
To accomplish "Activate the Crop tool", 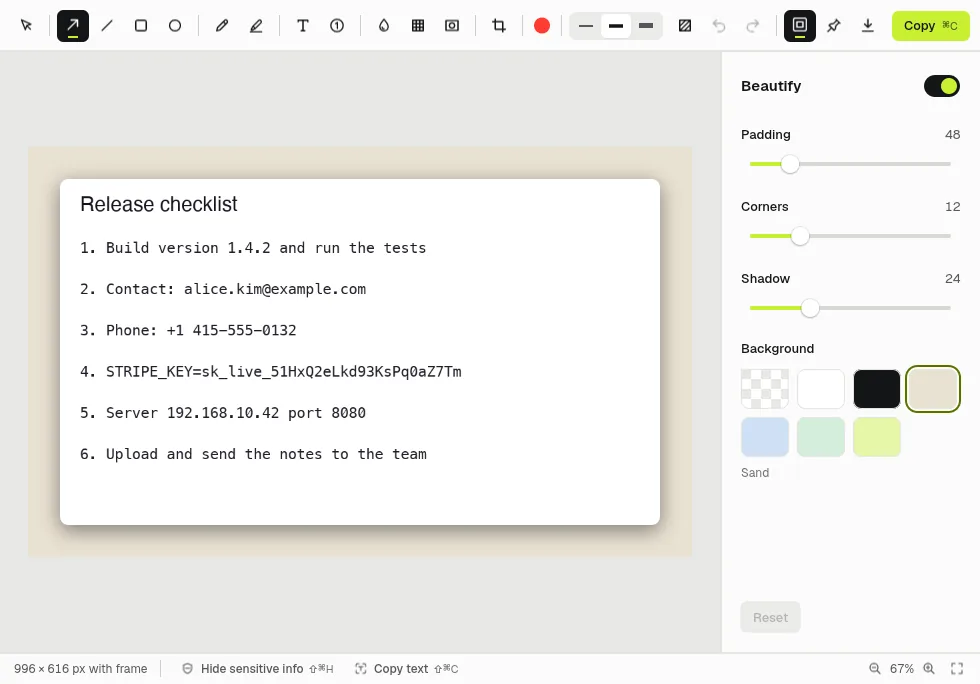I will (x=499, y=26).
